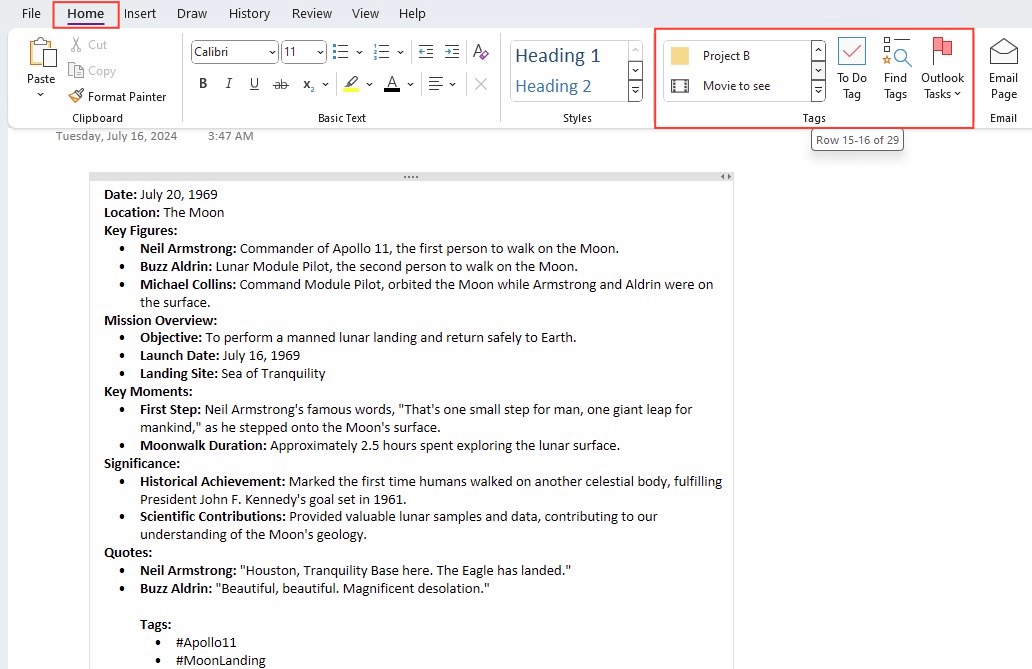Cut the selected content
1032x669 pixels.
(x=88, y=45)
